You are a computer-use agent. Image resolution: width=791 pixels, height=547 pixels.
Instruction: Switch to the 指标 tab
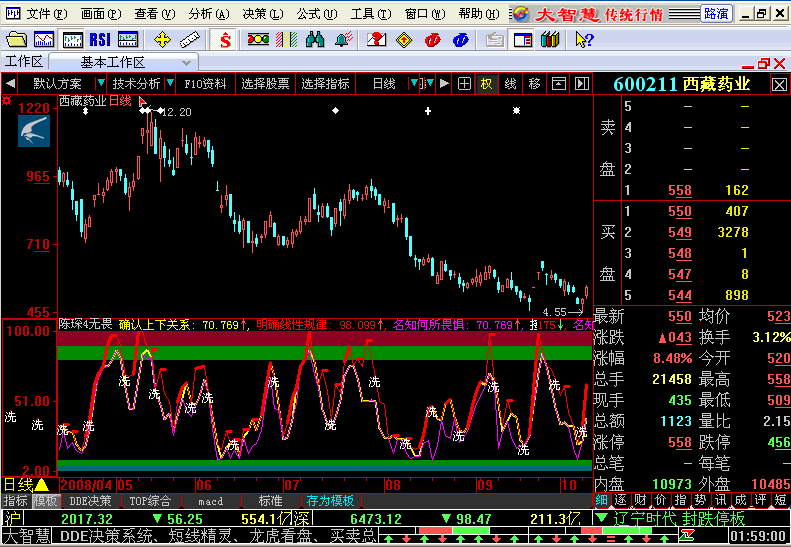[x=16, y=501]
